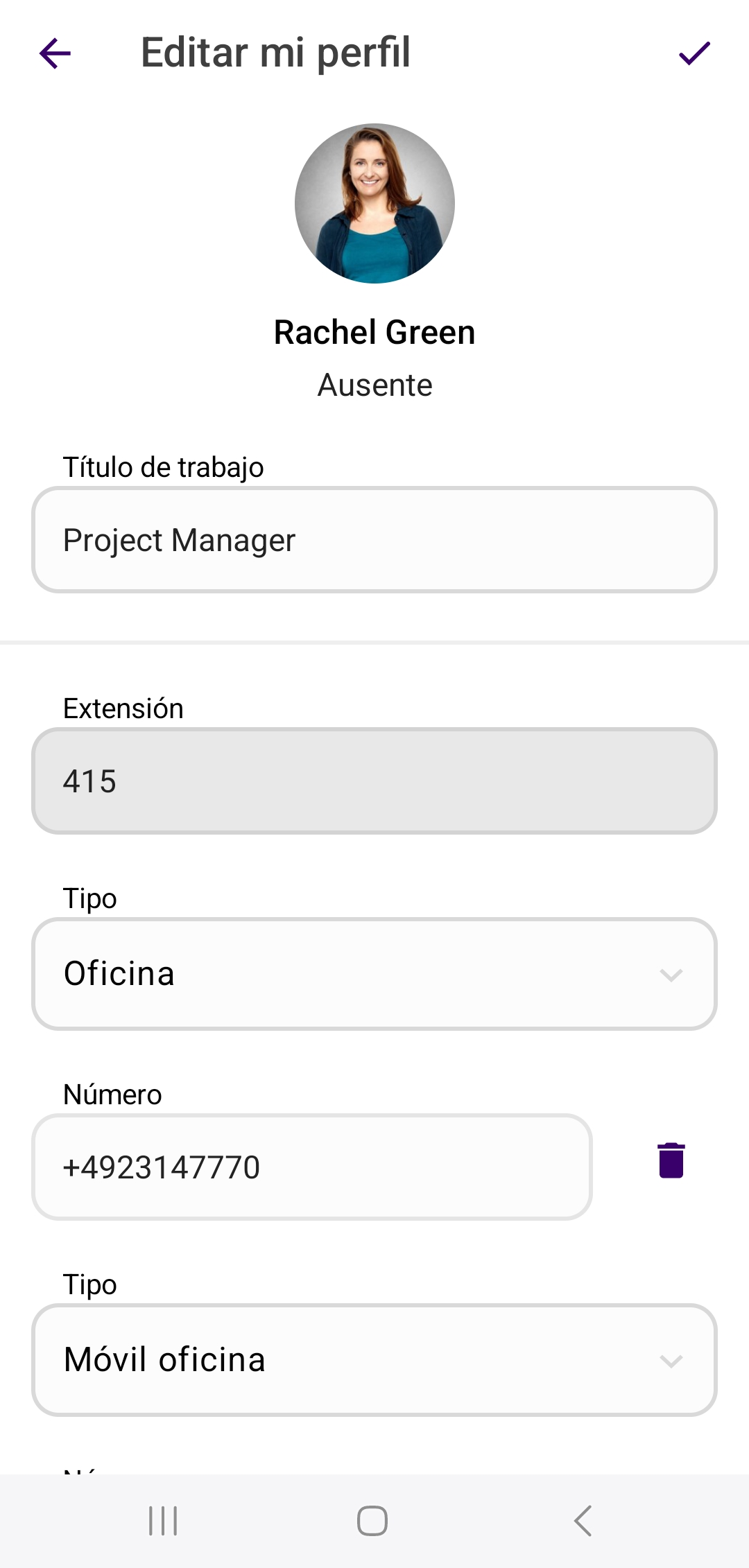The image size is (749, 1568).
Task: Tap the Ausente status text
Action: point(374,385)
